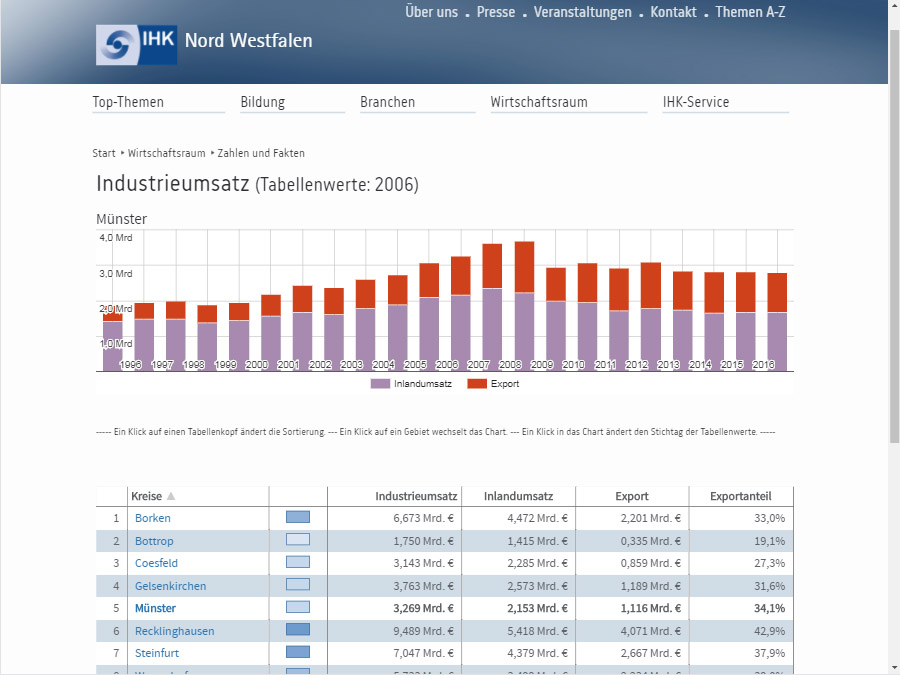The image size is (900, 675).
Task: Select the Steinfurt district link
Action: (157, 653)
